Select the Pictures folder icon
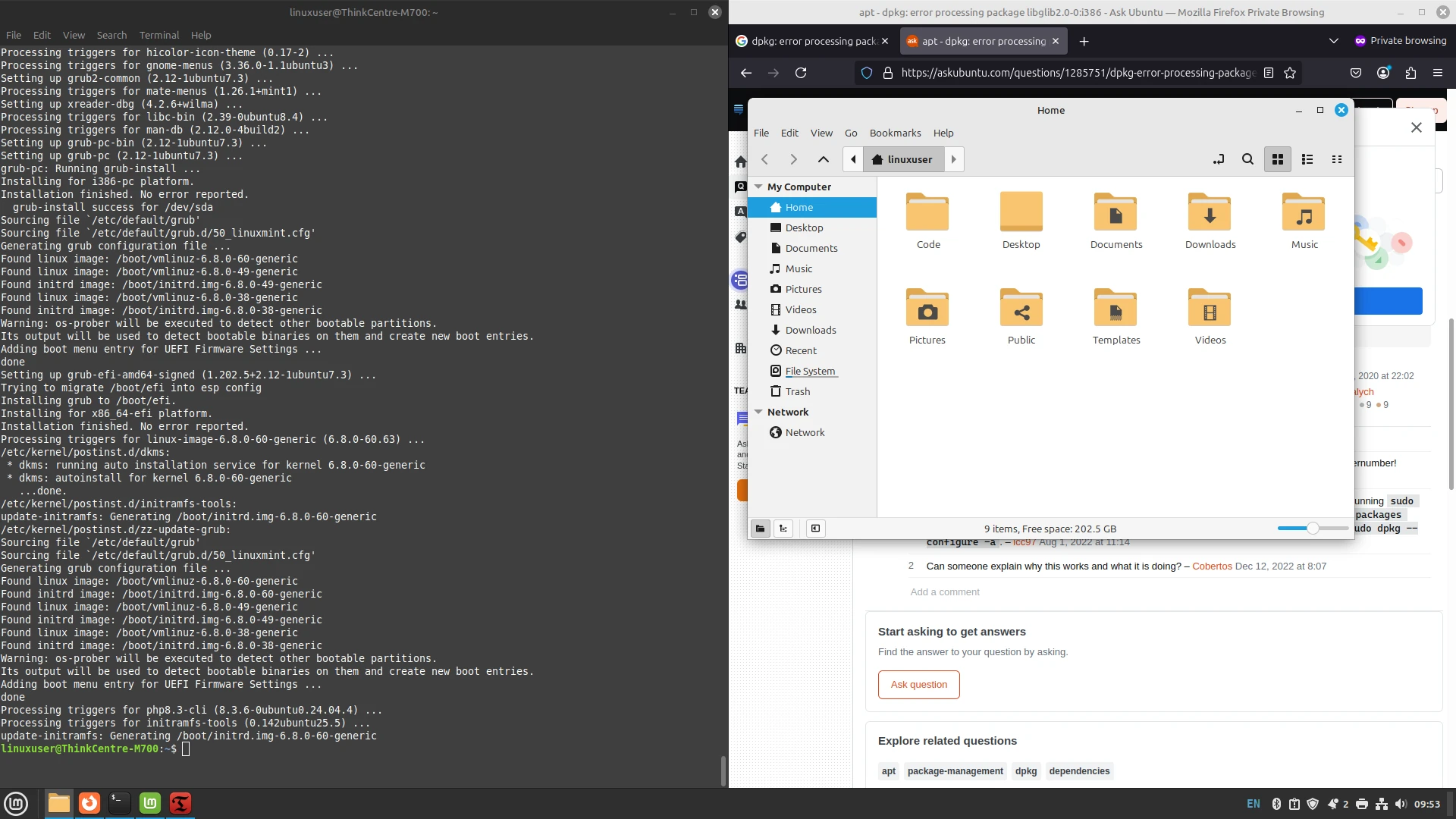Image resolution: width=1456 pixels, height=819 pixels. click(x=927, y=308)
